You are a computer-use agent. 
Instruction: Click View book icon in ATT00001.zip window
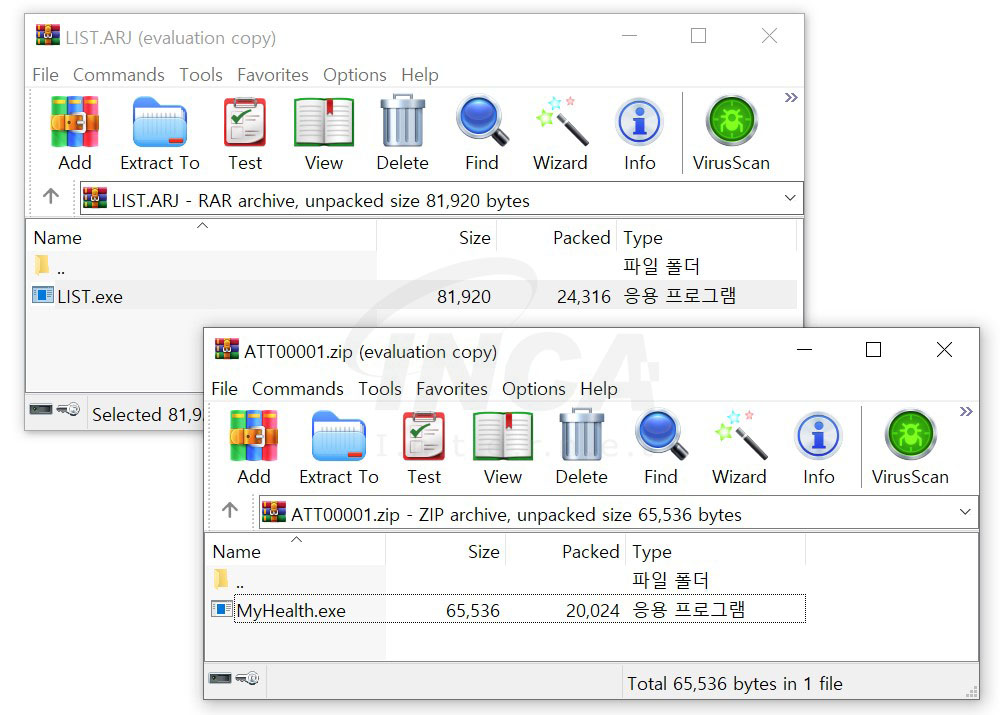503,436
